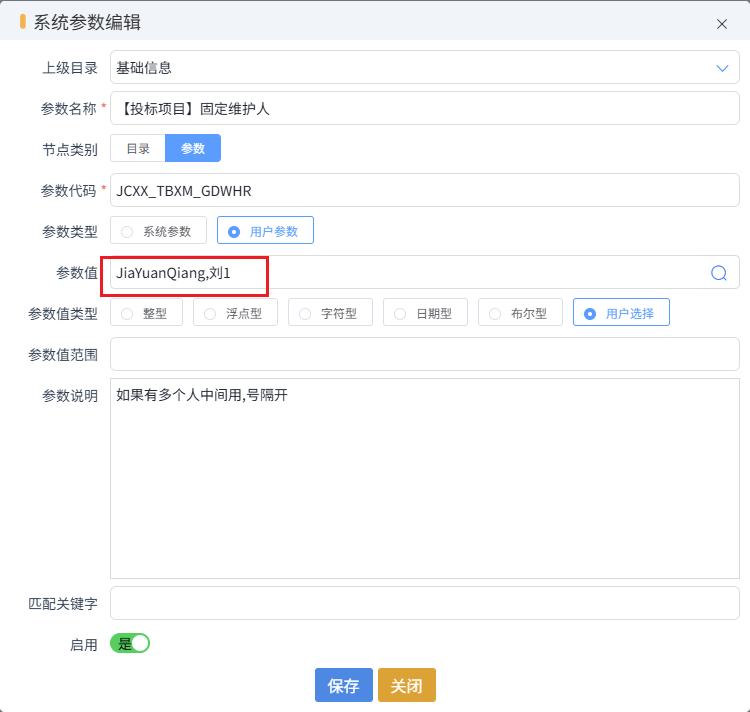Select 整型 as parameter value type
This screenshot has height=712, width=750.
click(146, 313)
